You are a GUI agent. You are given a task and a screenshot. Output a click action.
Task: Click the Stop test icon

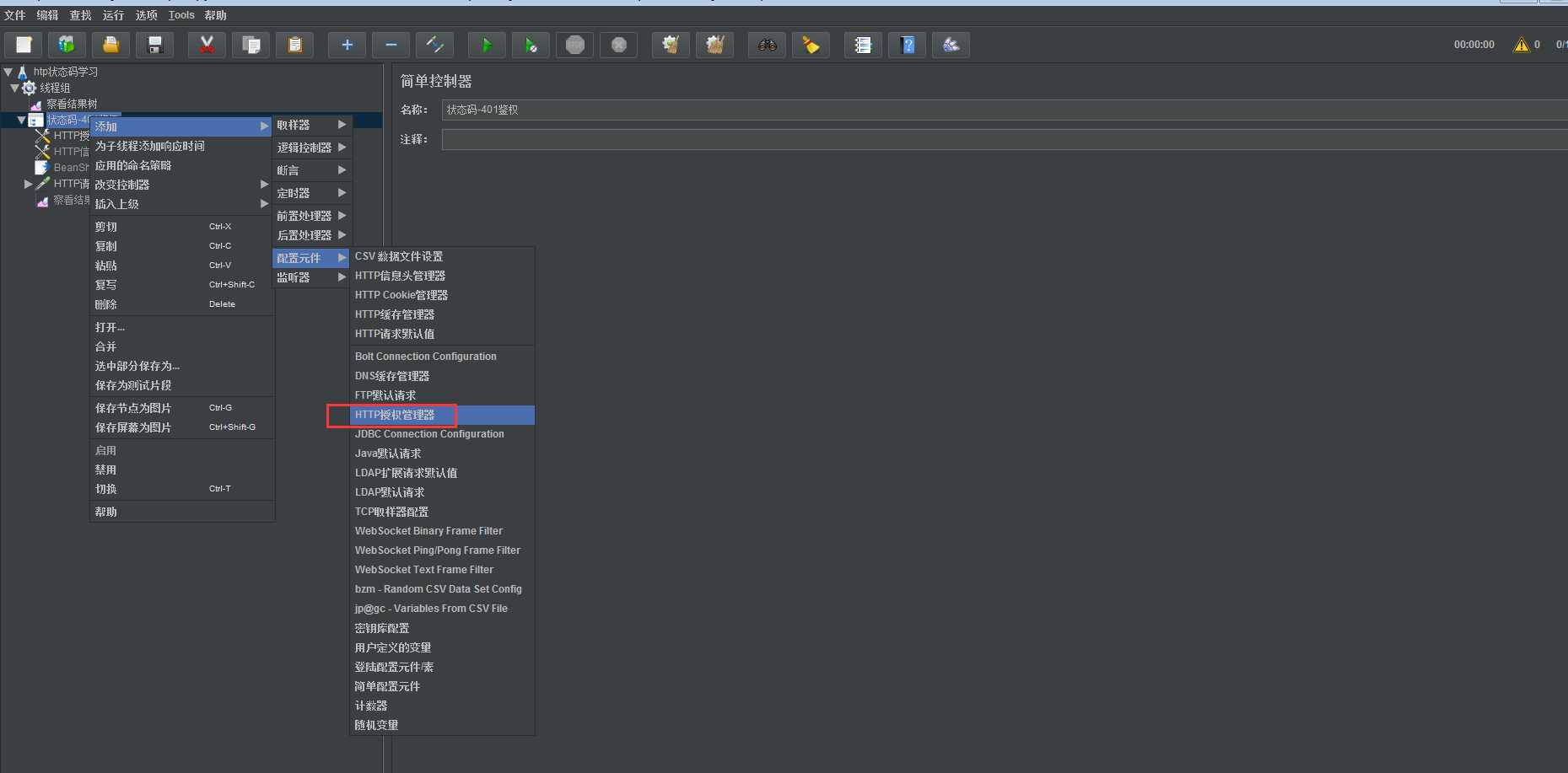tap(574, 45)
